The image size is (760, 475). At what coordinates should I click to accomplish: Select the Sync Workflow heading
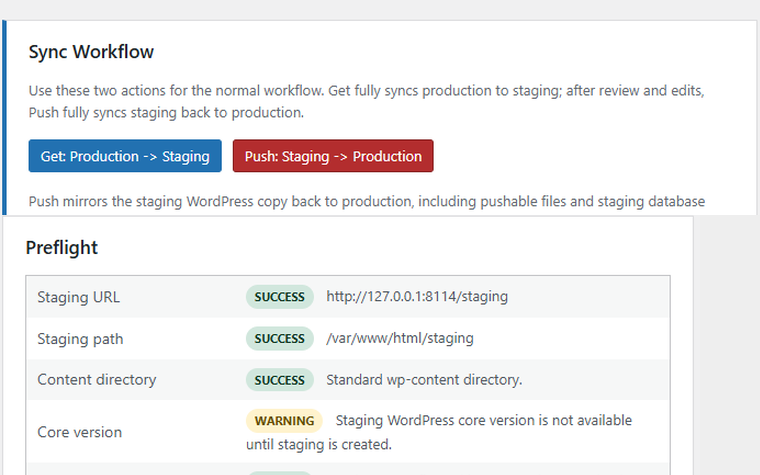(91, 52)
